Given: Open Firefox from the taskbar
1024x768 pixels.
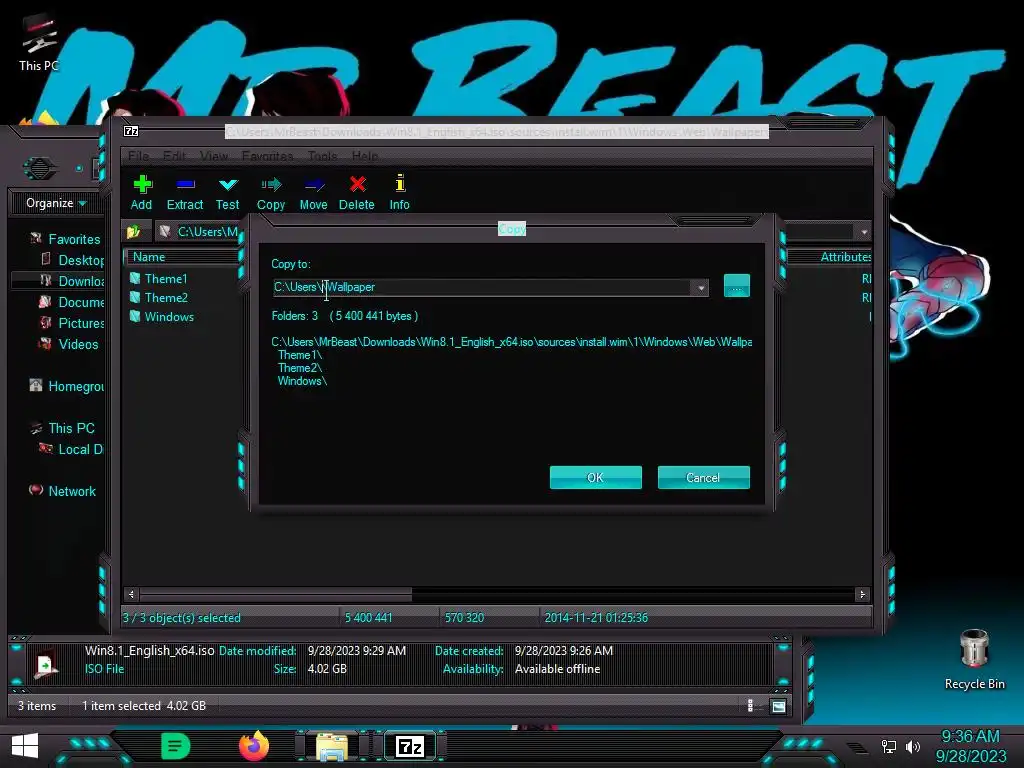Looking at the screenshot, I should point(253,746).
